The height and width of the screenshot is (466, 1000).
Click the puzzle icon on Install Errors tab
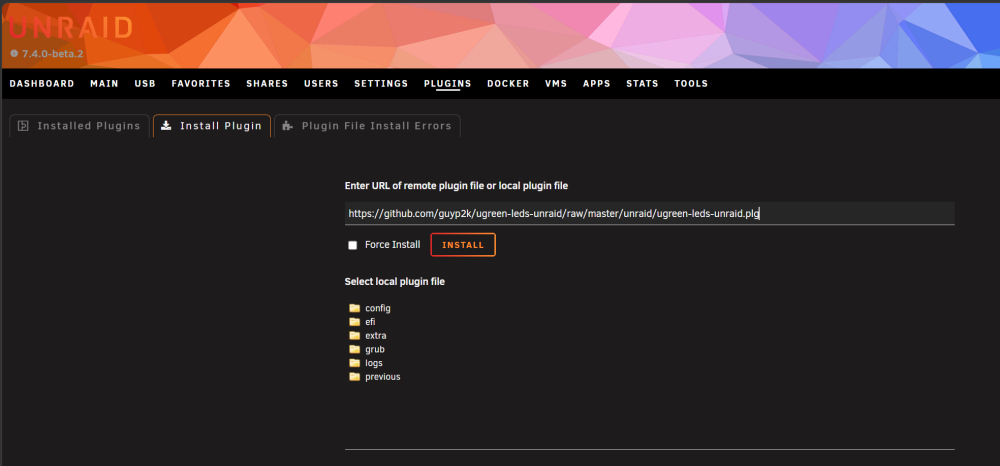288,126
